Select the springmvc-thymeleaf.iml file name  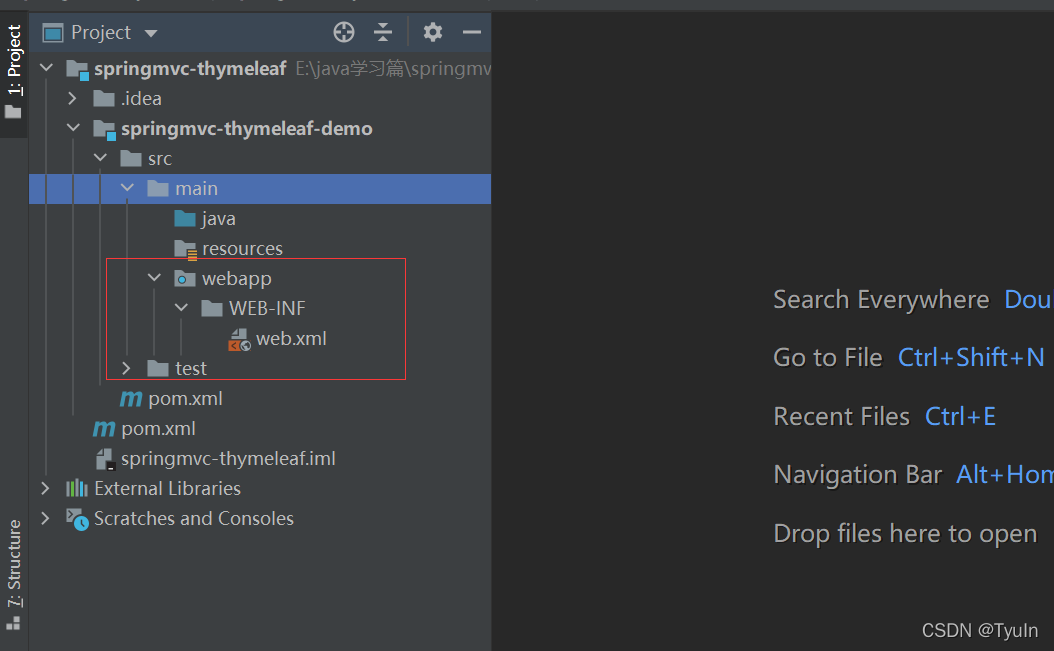(x=228, y=459)
